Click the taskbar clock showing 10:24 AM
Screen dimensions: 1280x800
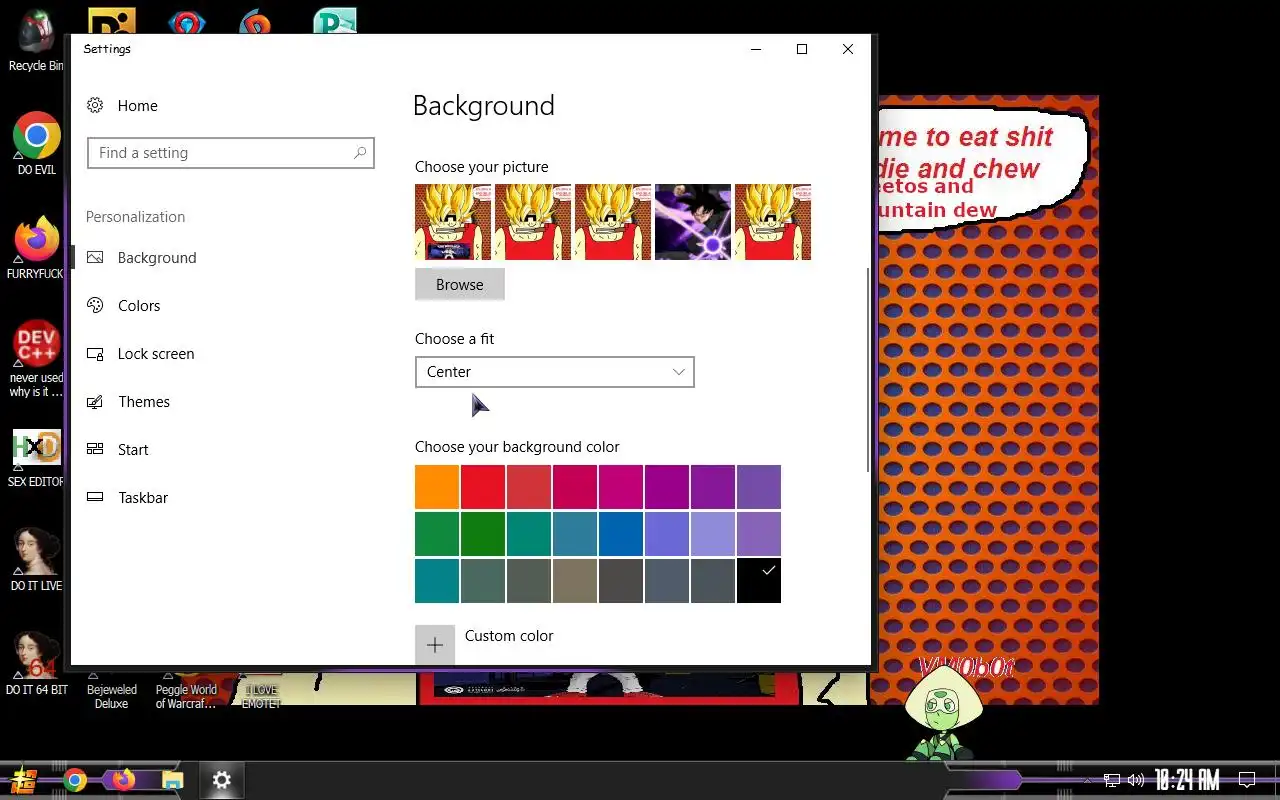click(1187, 780)
